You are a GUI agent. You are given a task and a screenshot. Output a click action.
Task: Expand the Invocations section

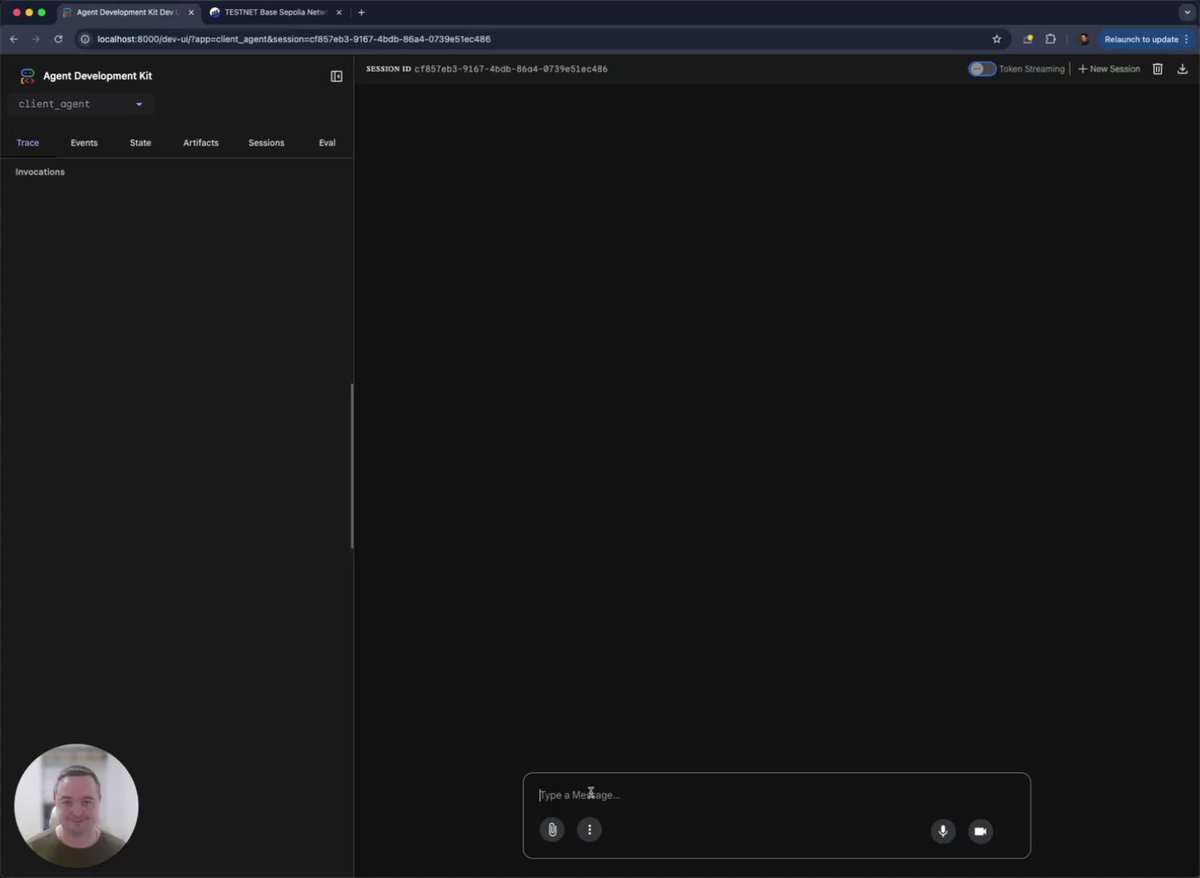[x=39, y=172]
